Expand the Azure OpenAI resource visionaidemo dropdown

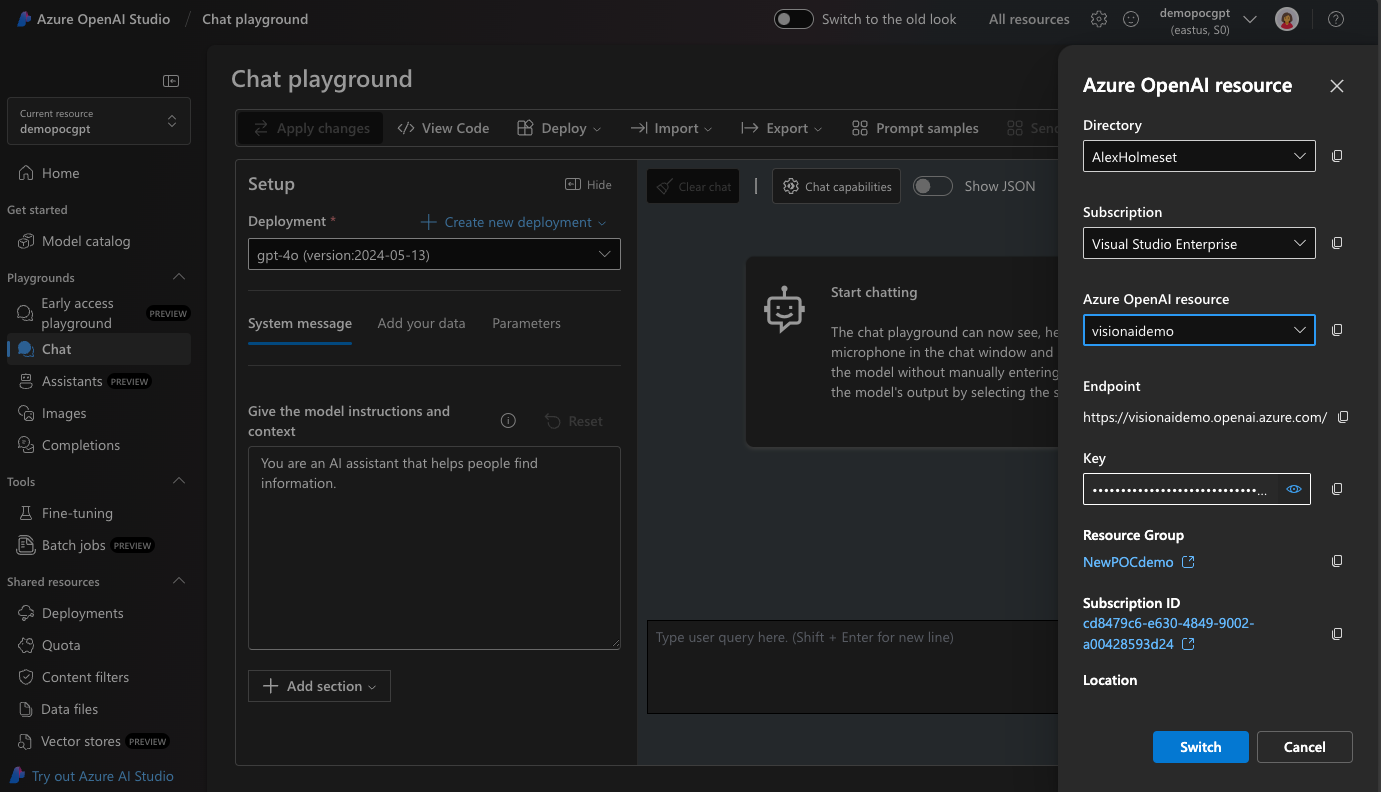click(x=1198, y=330)
